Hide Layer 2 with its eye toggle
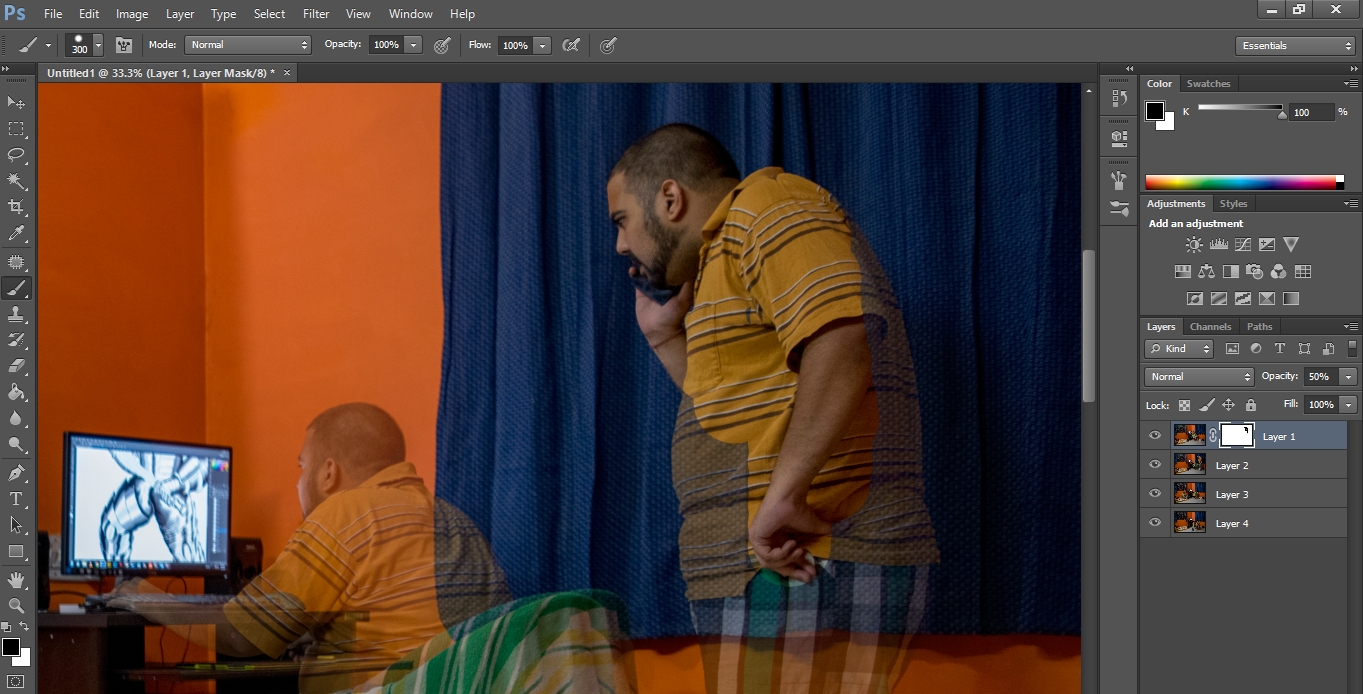Image resolution: width=1363 pixels, height=694 pixels. 1155,464
